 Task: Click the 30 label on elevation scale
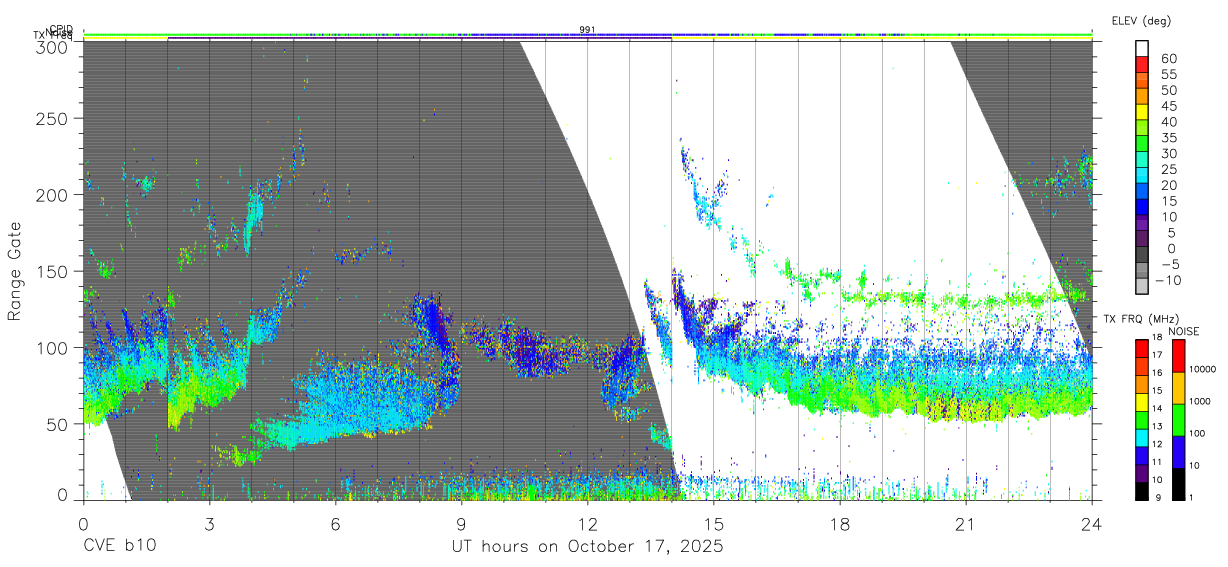(x=1169, y=153)
